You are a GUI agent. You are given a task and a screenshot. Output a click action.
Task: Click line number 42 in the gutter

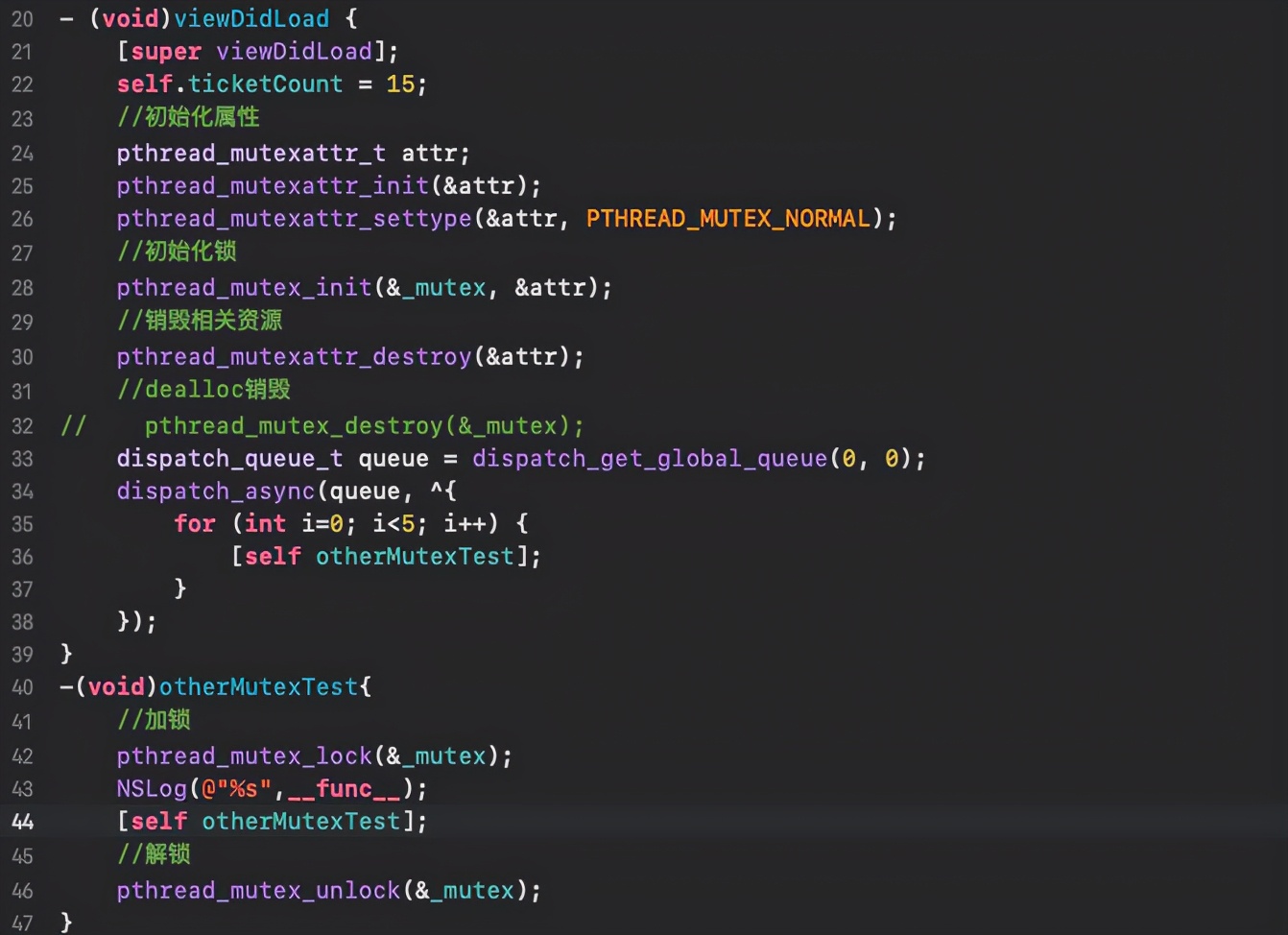tap(22, 756)
